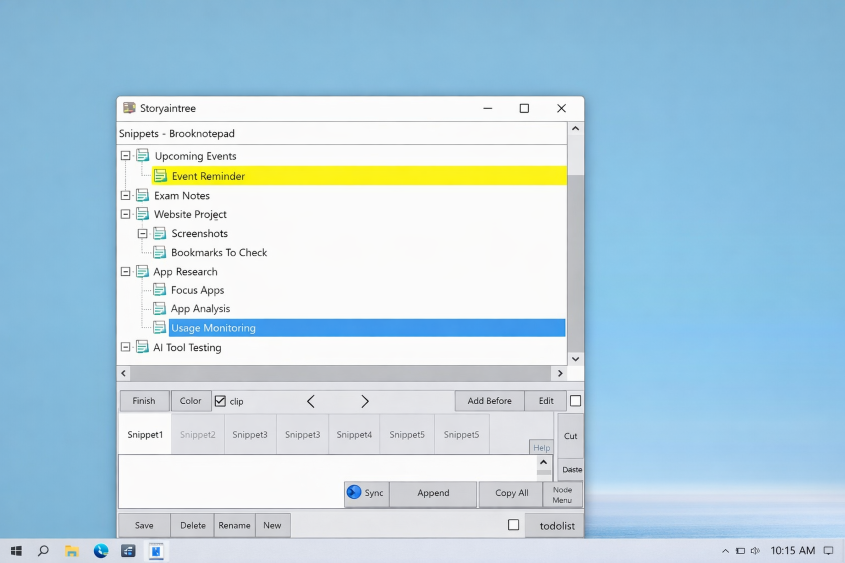
Task: Go to next snippet with right arrow
Action: (365, 401)
